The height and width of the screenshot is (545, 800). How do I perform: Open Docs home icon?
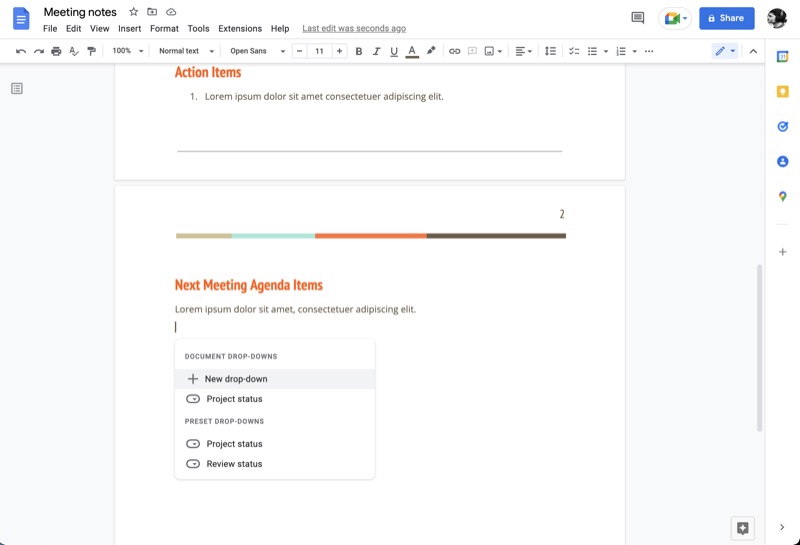click(x=21, y=19)
